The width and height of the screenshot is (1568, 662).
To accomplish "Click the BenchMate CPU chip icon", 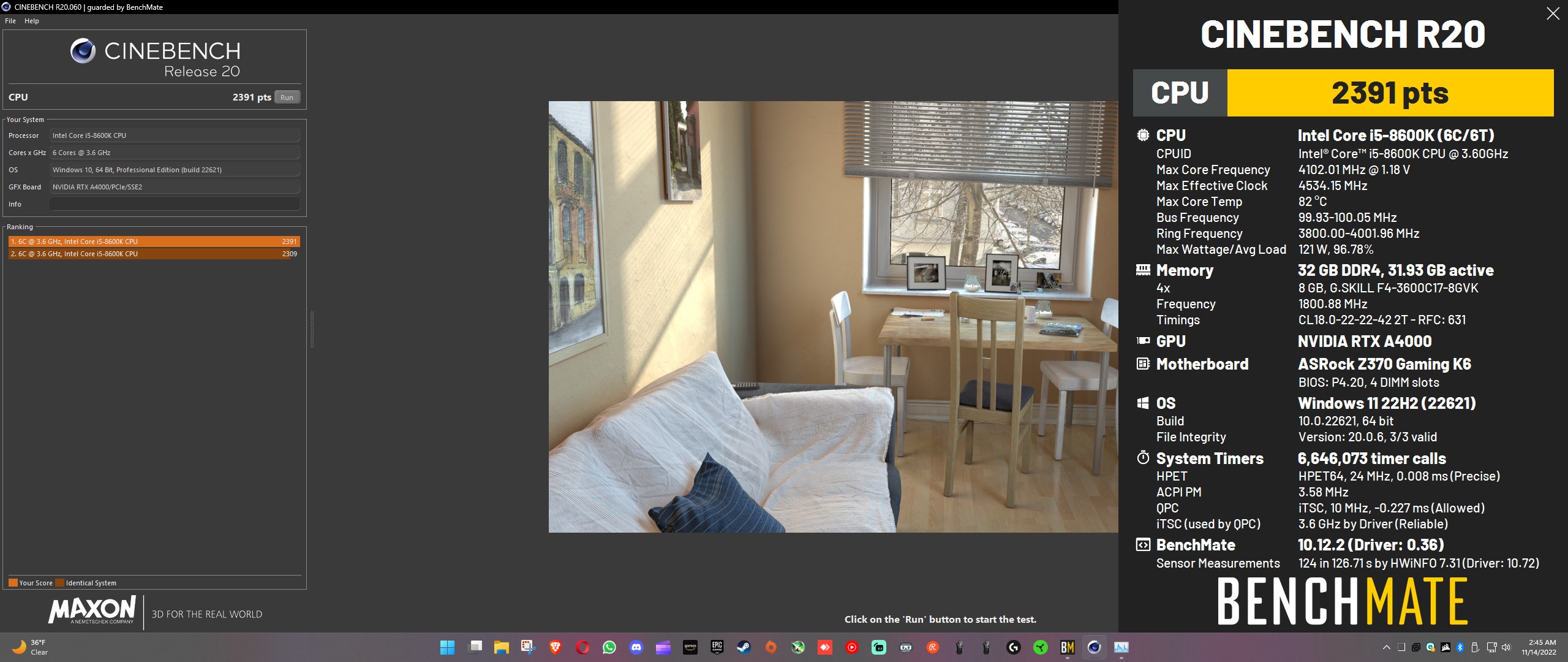I will click(1143, 135).
